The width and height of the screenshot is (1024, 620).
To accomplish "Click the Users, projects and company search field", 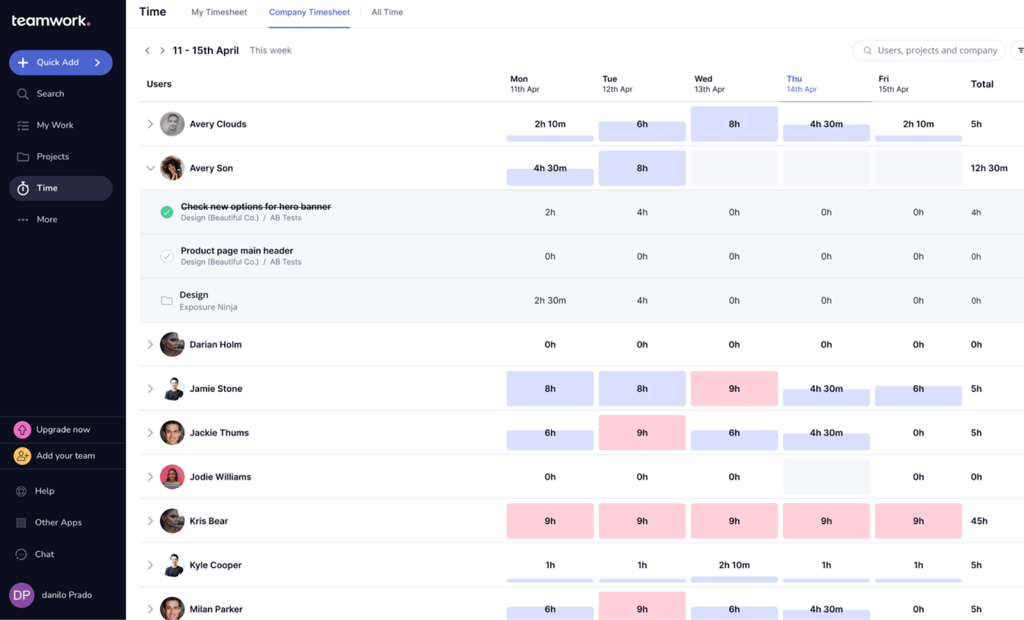I will [x=928, y=49].
